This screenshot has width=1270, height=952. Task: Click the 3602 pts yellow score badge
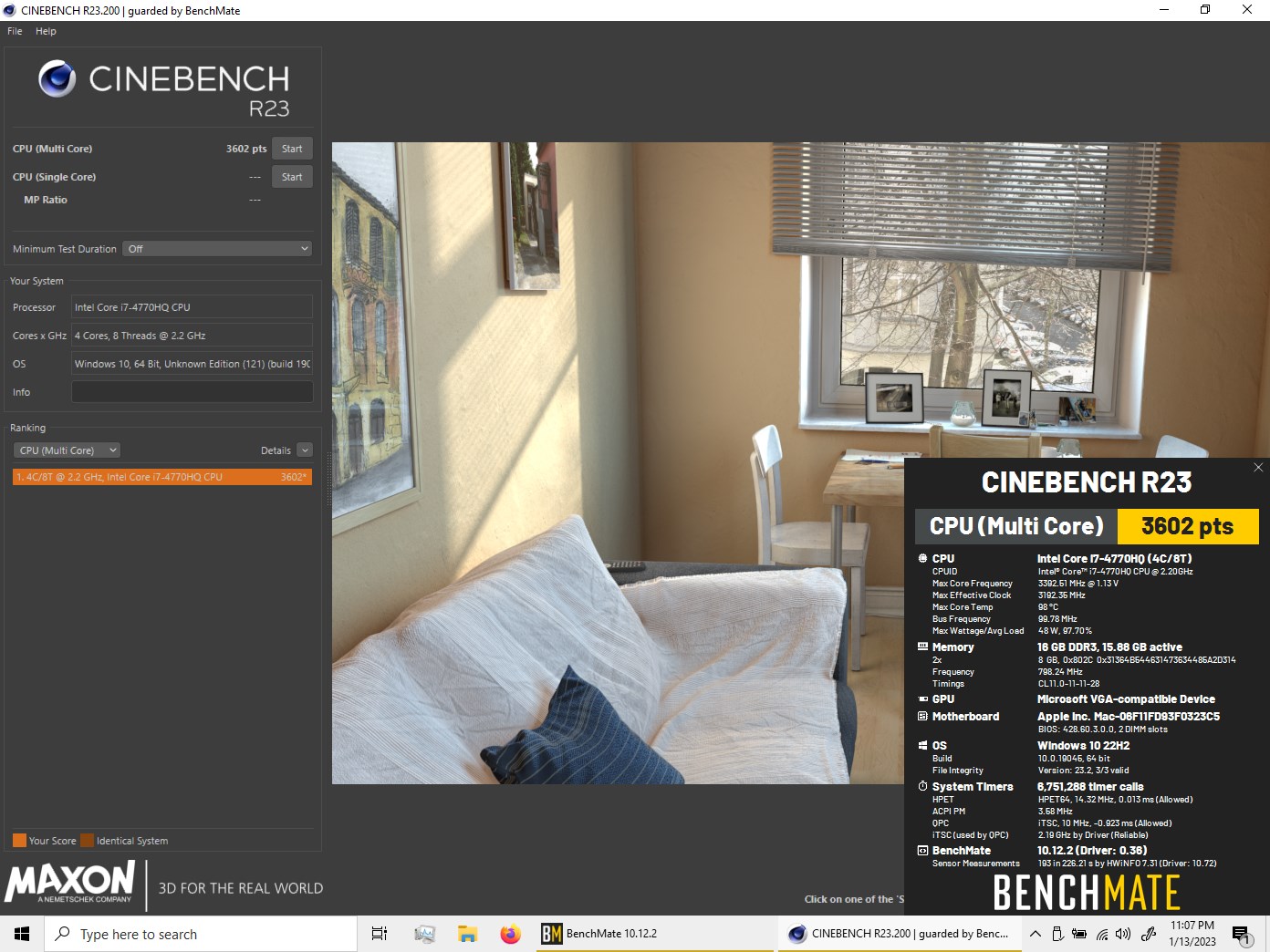point(1187,526)
